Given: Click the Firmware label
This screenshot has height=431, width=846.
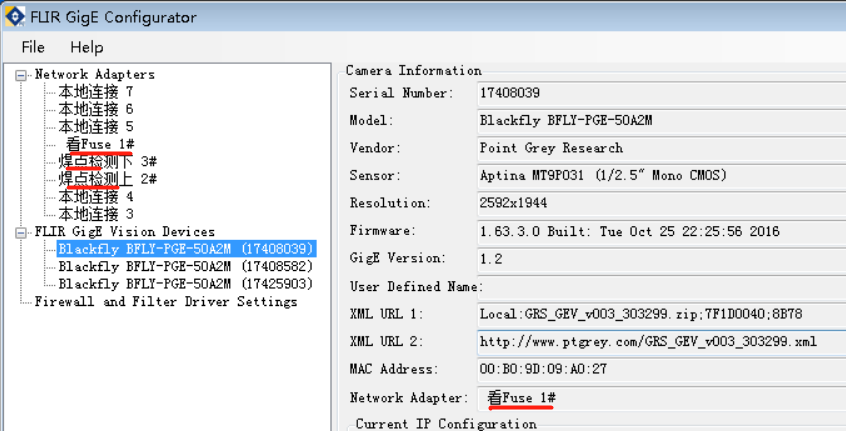Looking at the screenshot, I should click(x=383, y=231).
